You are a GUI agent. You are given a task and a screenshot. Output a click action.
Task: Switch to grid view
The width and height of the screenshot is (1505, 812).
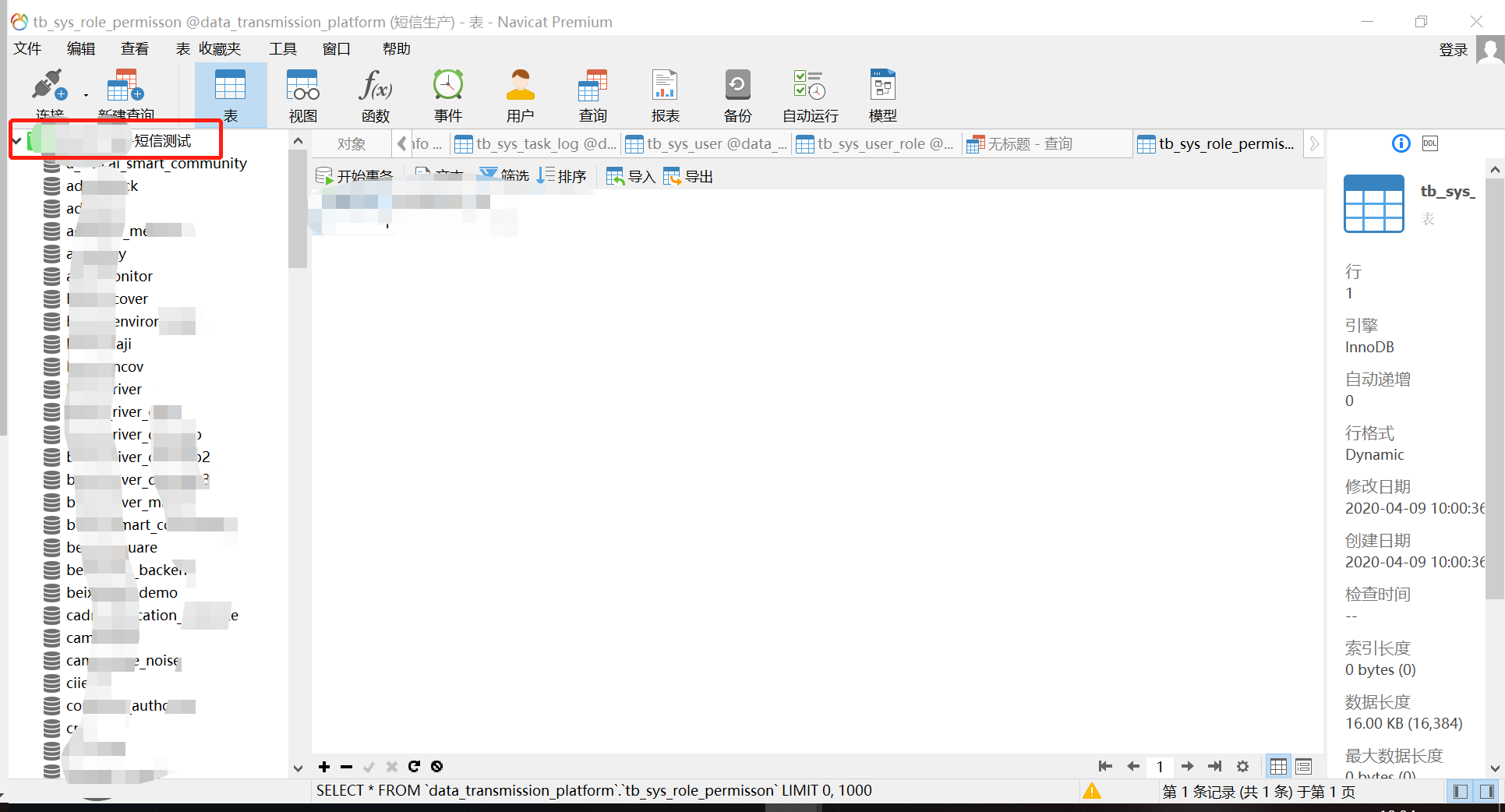click(1278, 767)
